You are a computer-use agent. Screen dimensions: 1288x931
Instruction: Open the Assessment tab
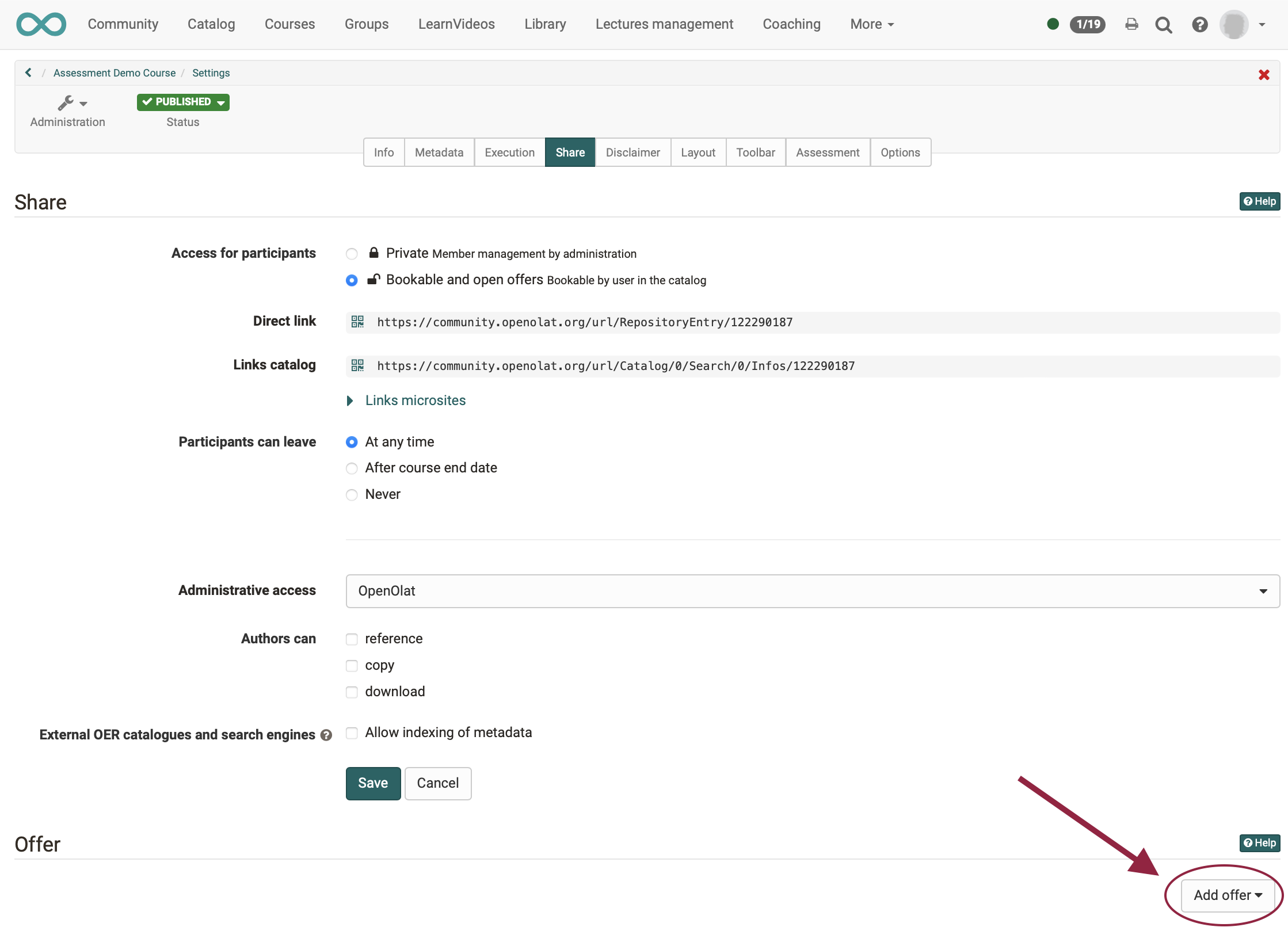click(827, 152)
